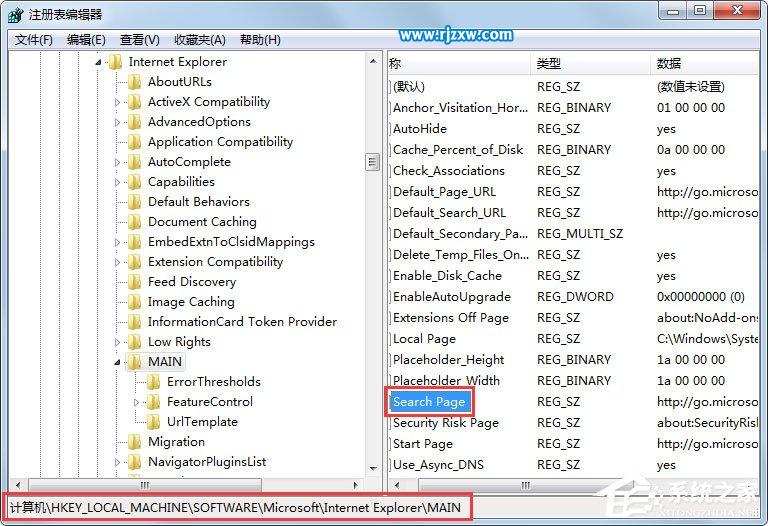
Task: Click the Extension Compatibility folder icon
Action: [134, 262]
